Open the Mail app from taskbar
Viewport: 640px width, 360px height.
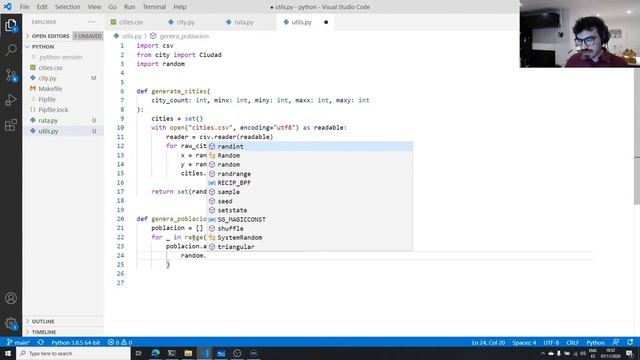pyautogui.click(x=221, y=353)
